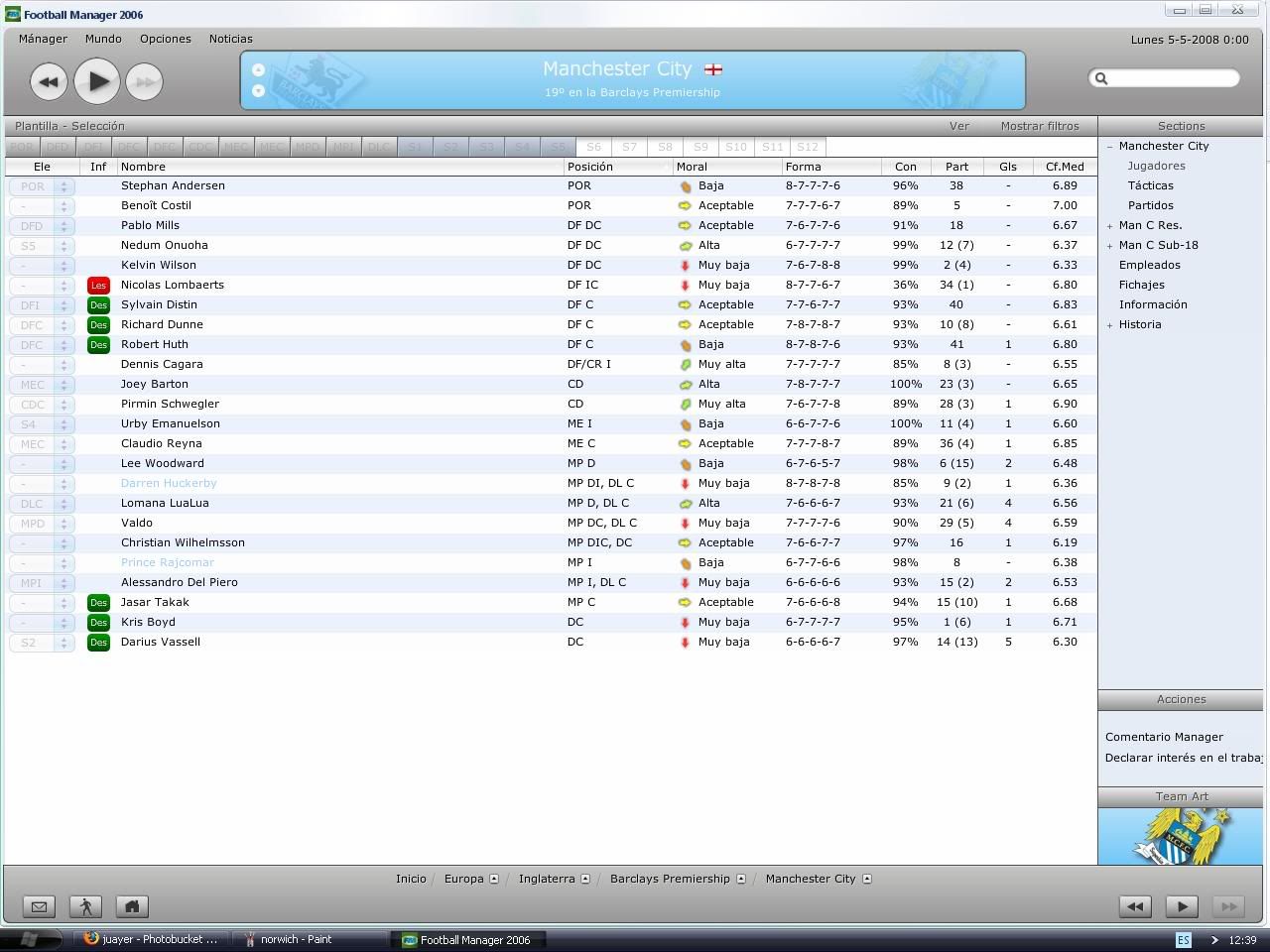1270x952 pixels.
Task: Expand the Man C Sub-18 tree item
Action: (1110, 246)
